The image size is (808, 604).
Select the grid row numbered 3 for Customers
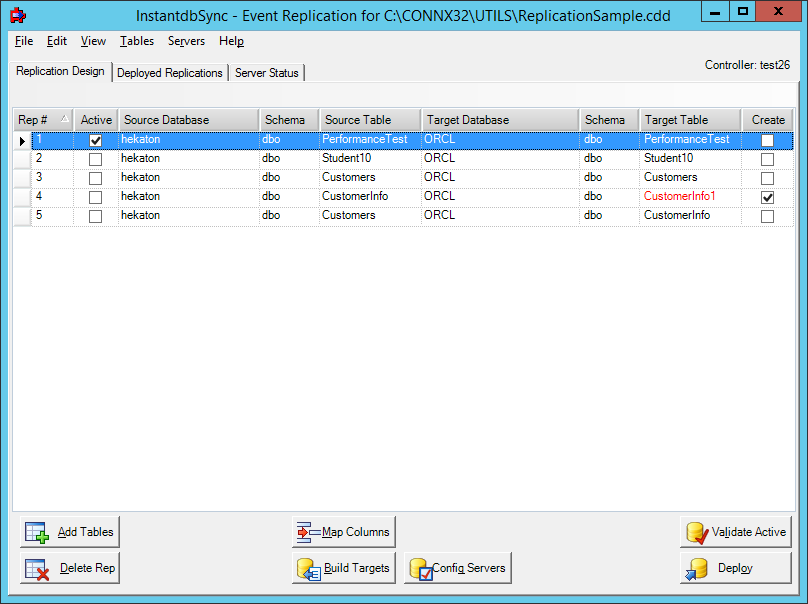click(x=40, y=178)
